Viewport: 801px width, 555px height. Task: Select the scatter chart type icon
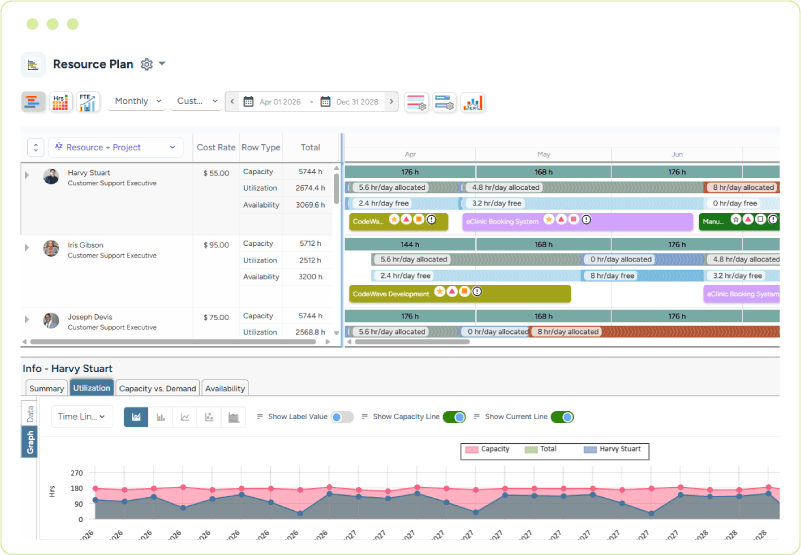click(209, 417)
